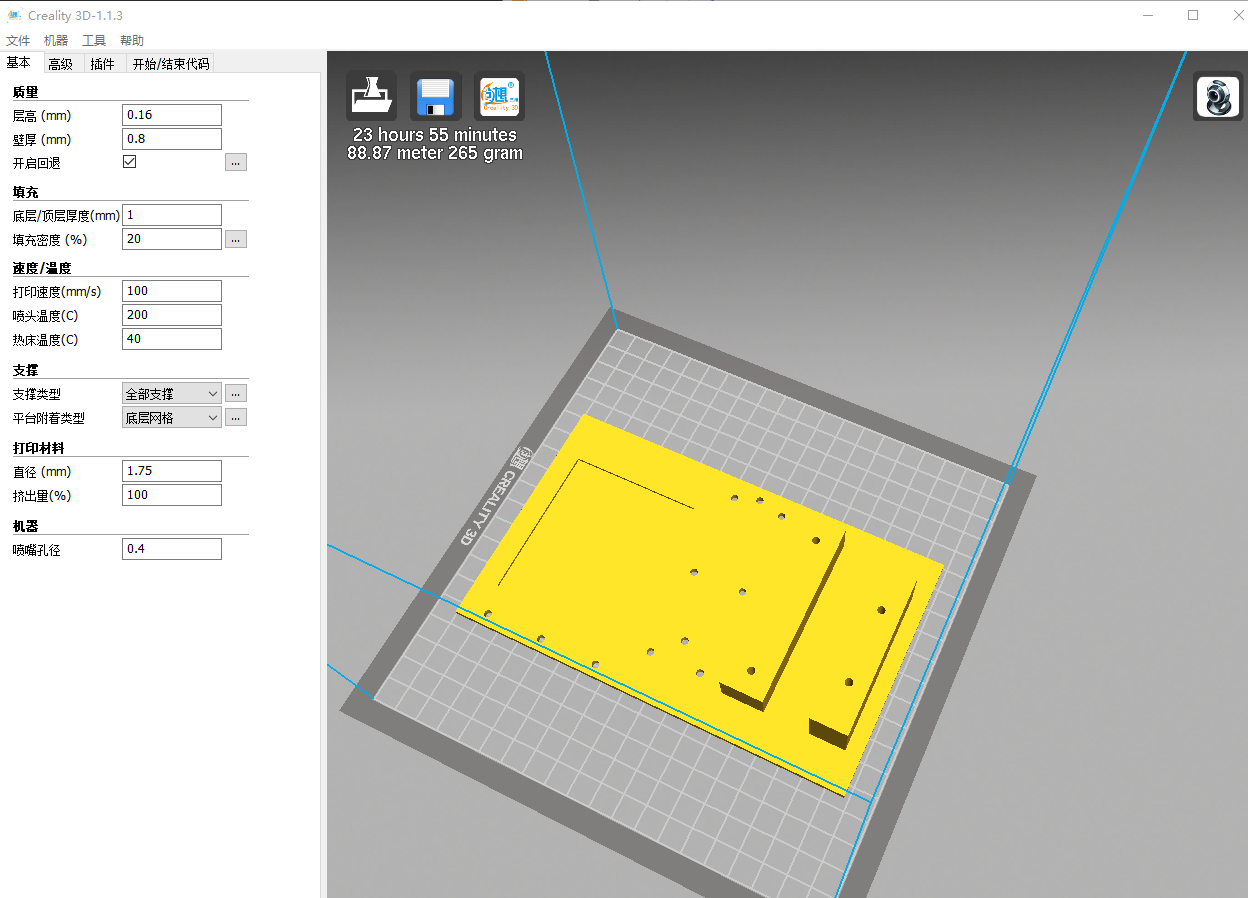Open the 机器 menu
The height and width of the screenshot is (898, 1248).
(56, 41)
